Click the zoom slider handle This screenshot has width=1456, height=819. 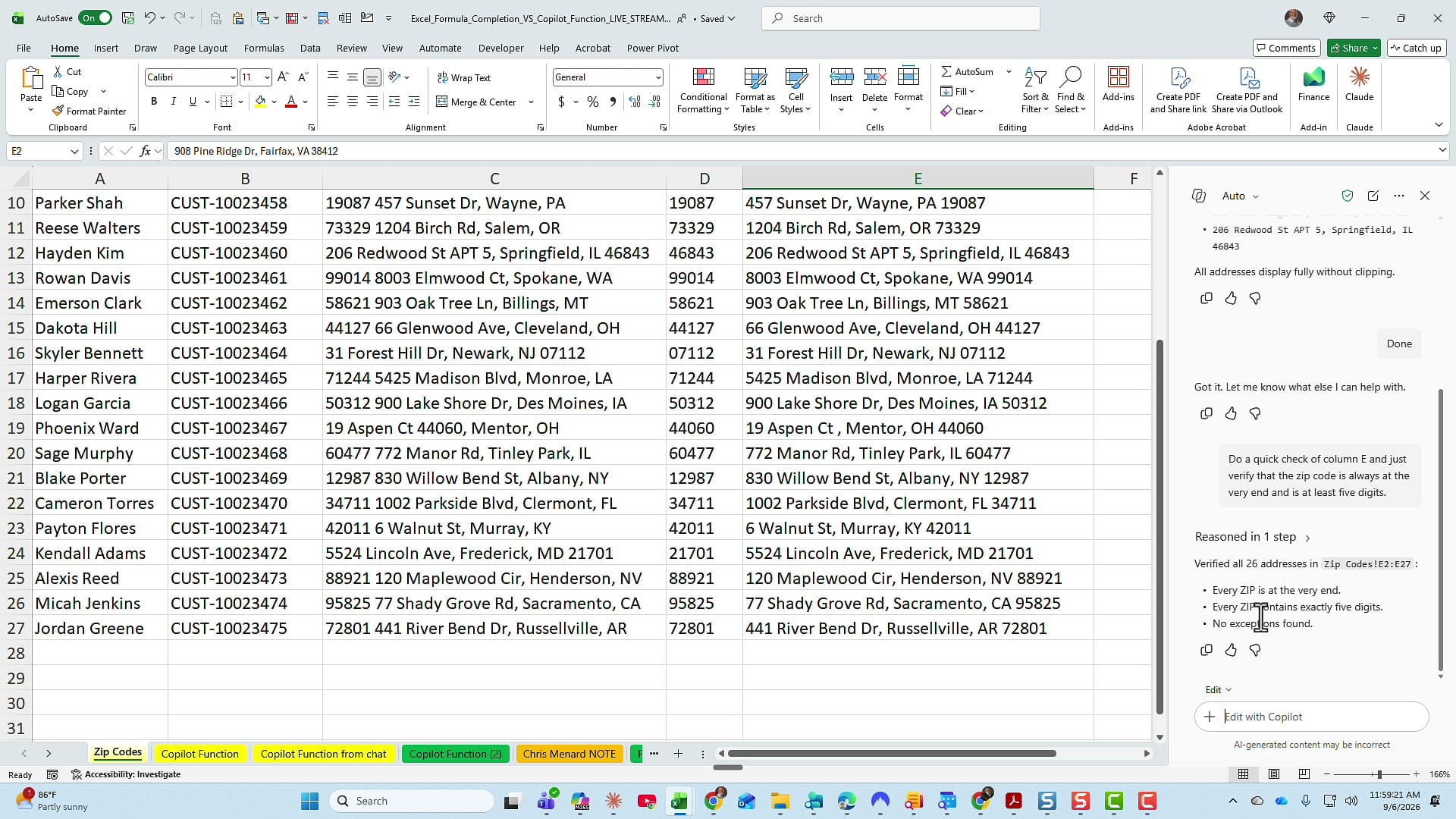(1379, 774)
